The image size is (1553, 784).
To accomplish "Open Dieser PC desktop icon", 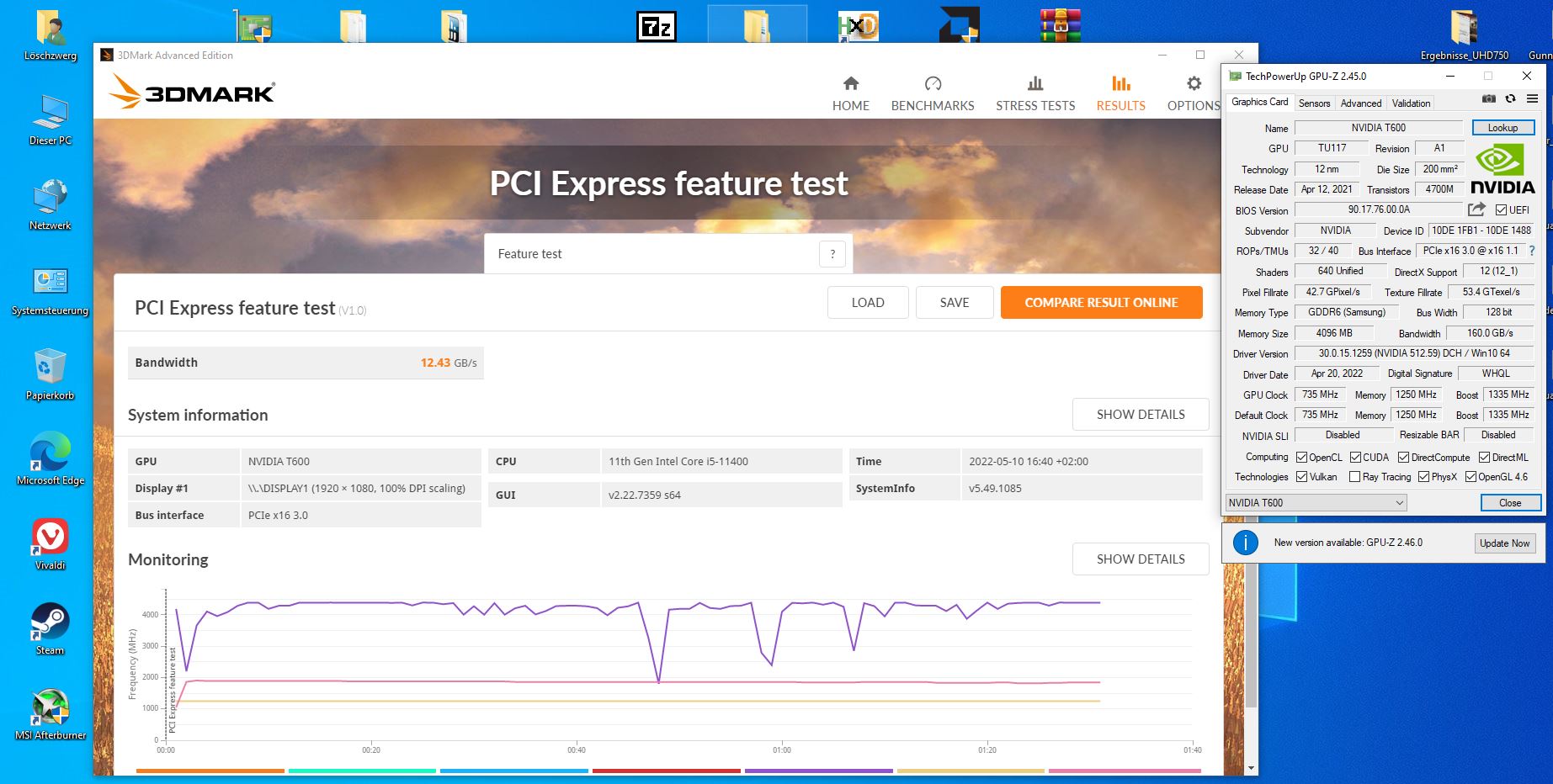I will (51, 120).
